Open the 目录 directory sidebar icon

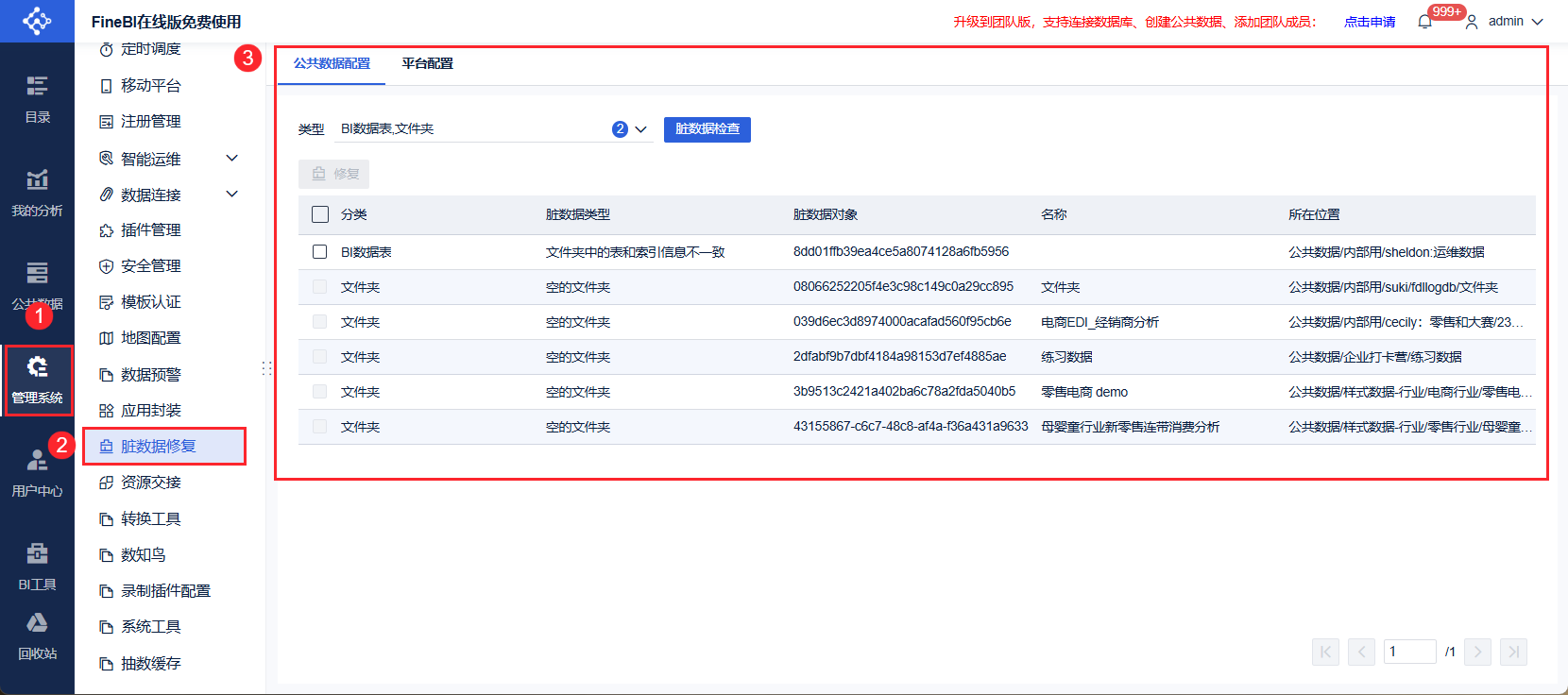coord(37,99)
